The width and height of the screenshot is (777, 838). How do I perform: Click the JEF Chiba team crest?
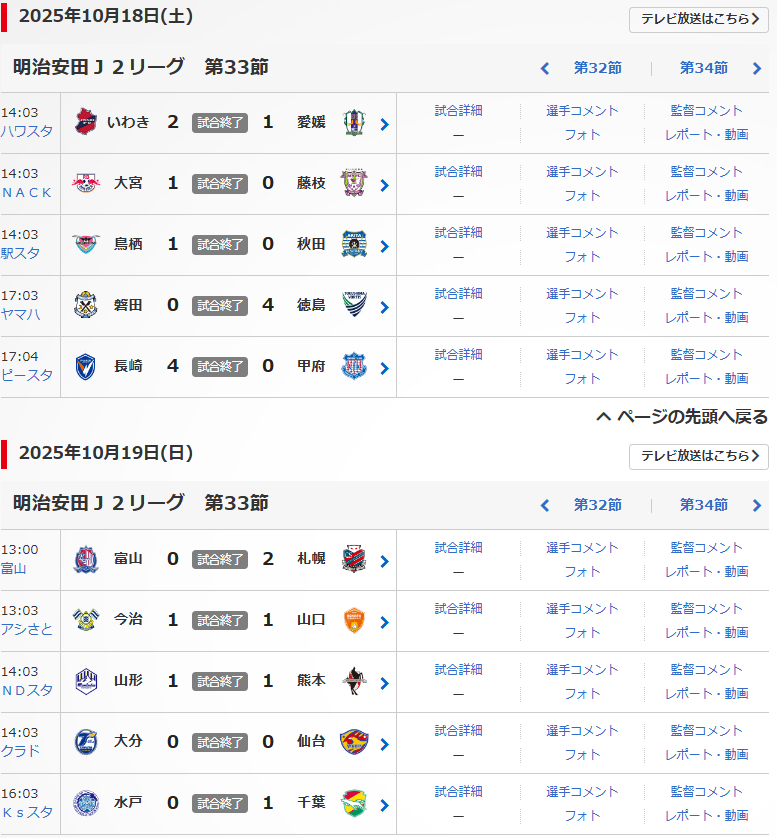point(354,803)
